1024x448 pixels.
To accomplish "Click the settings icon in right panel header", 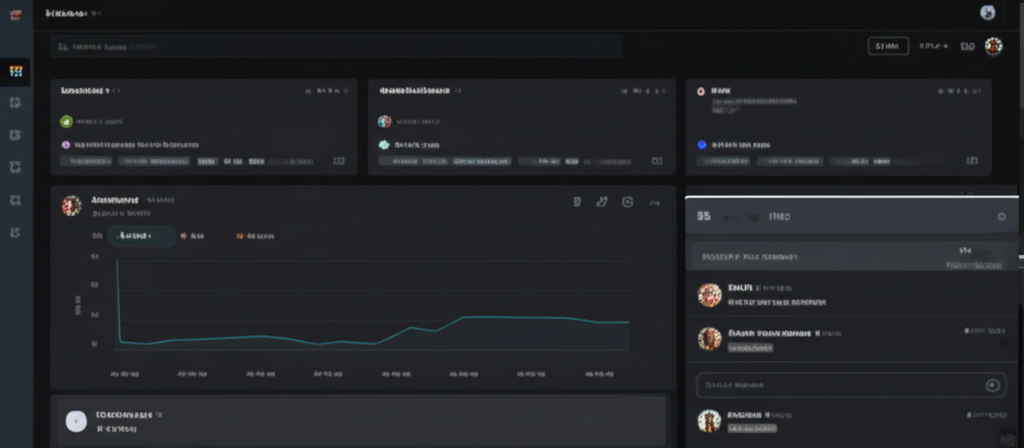I will [1001, 216].
